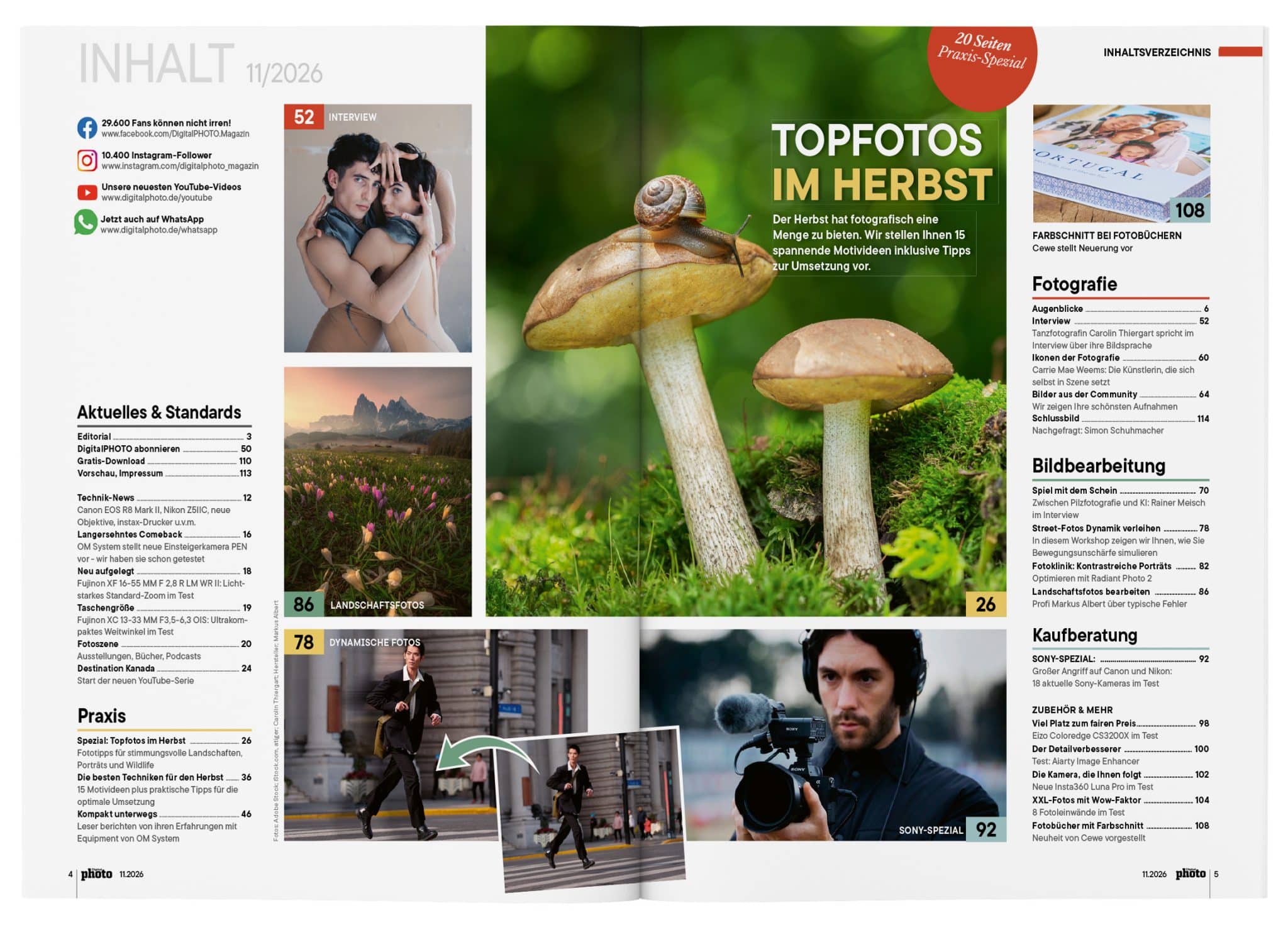
Task: Click the Landschaftsfotos mountain meadow photo
Action: tap(378, 491)
